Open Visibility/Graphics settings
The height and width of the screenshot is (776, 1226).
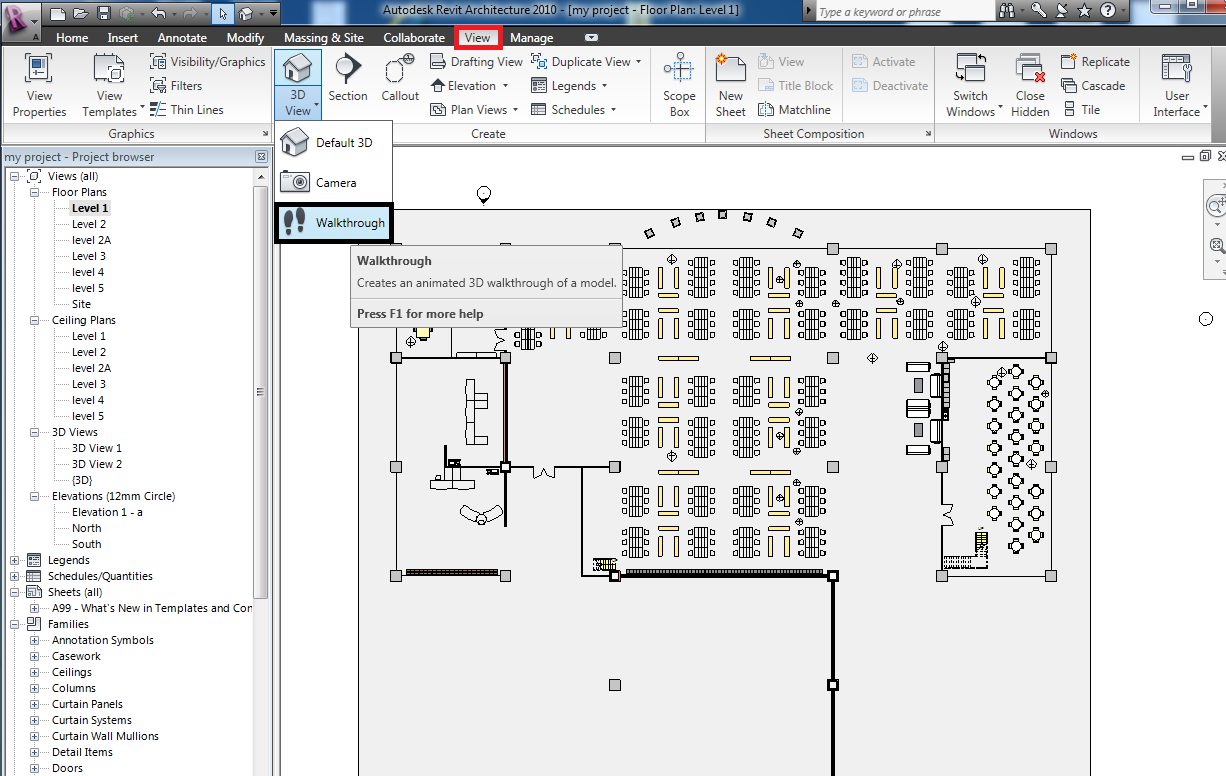[207, 62]
